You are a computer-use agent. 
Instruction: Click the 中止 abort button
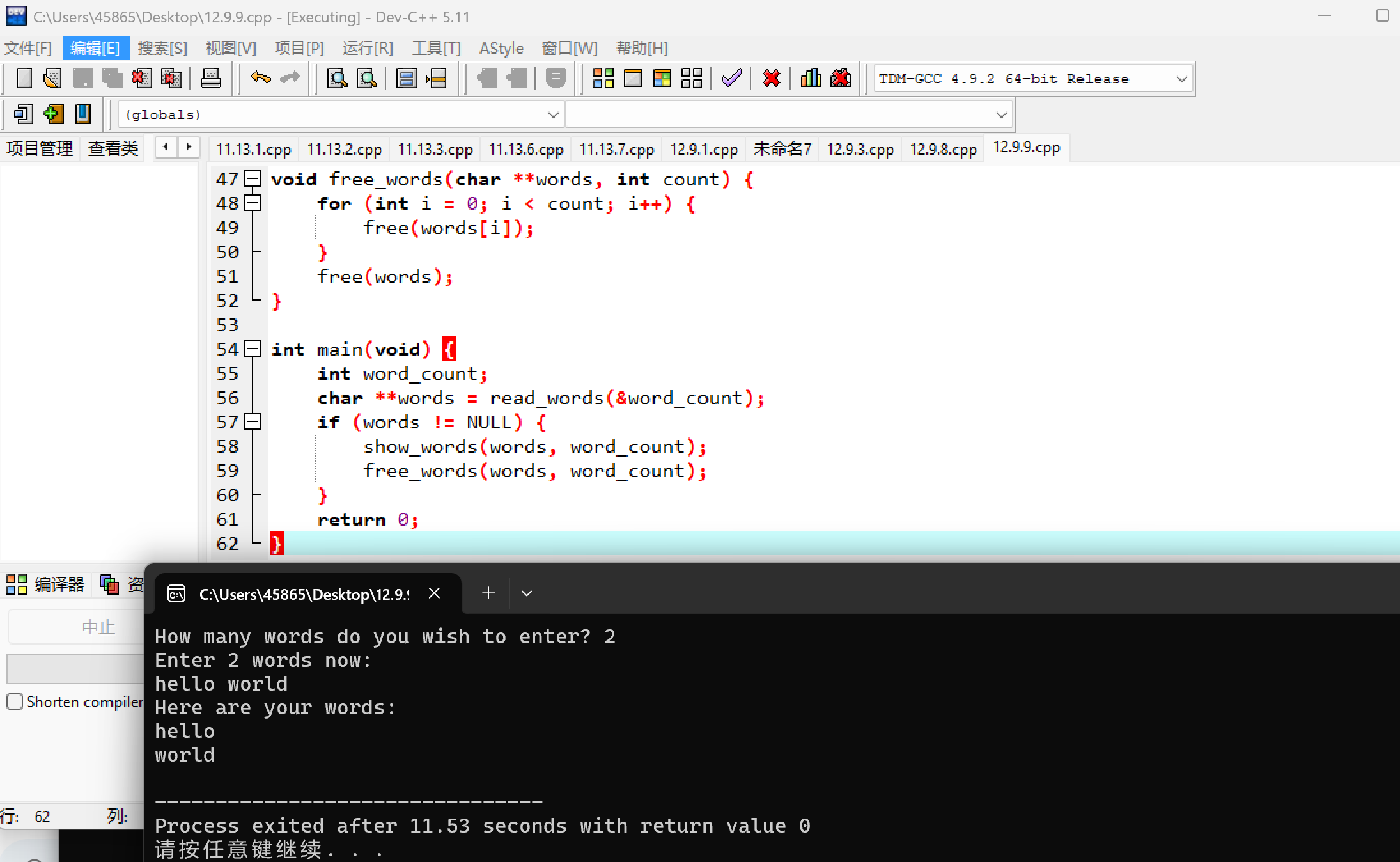(x=98, y=627)
